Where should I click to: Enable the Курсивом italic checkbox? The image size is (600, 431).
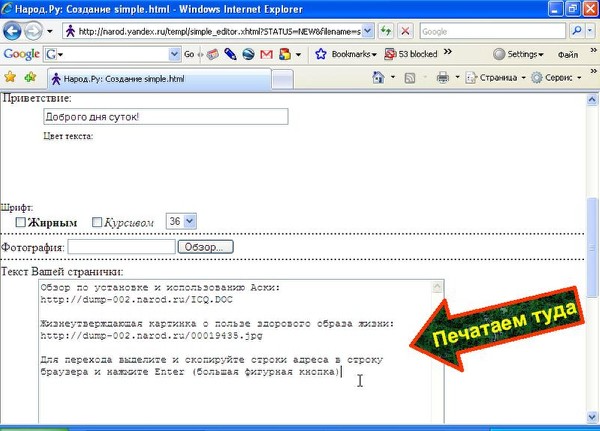[x=97, y=222]
